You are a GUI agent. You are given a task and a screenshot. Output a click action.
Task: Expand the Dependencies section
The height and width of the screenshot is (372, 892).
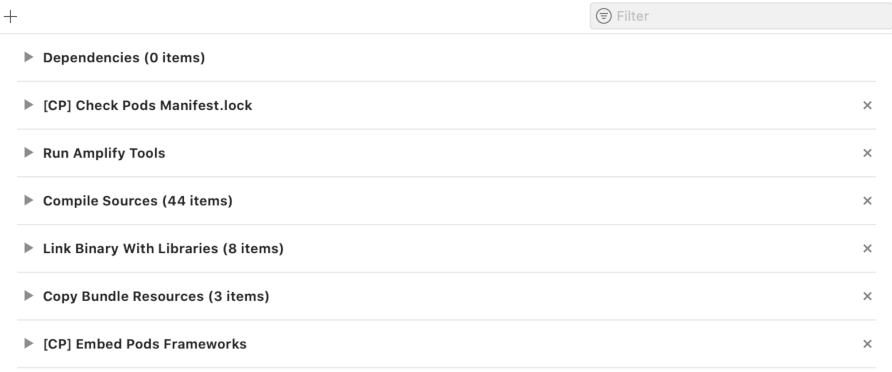coord(28,57)
